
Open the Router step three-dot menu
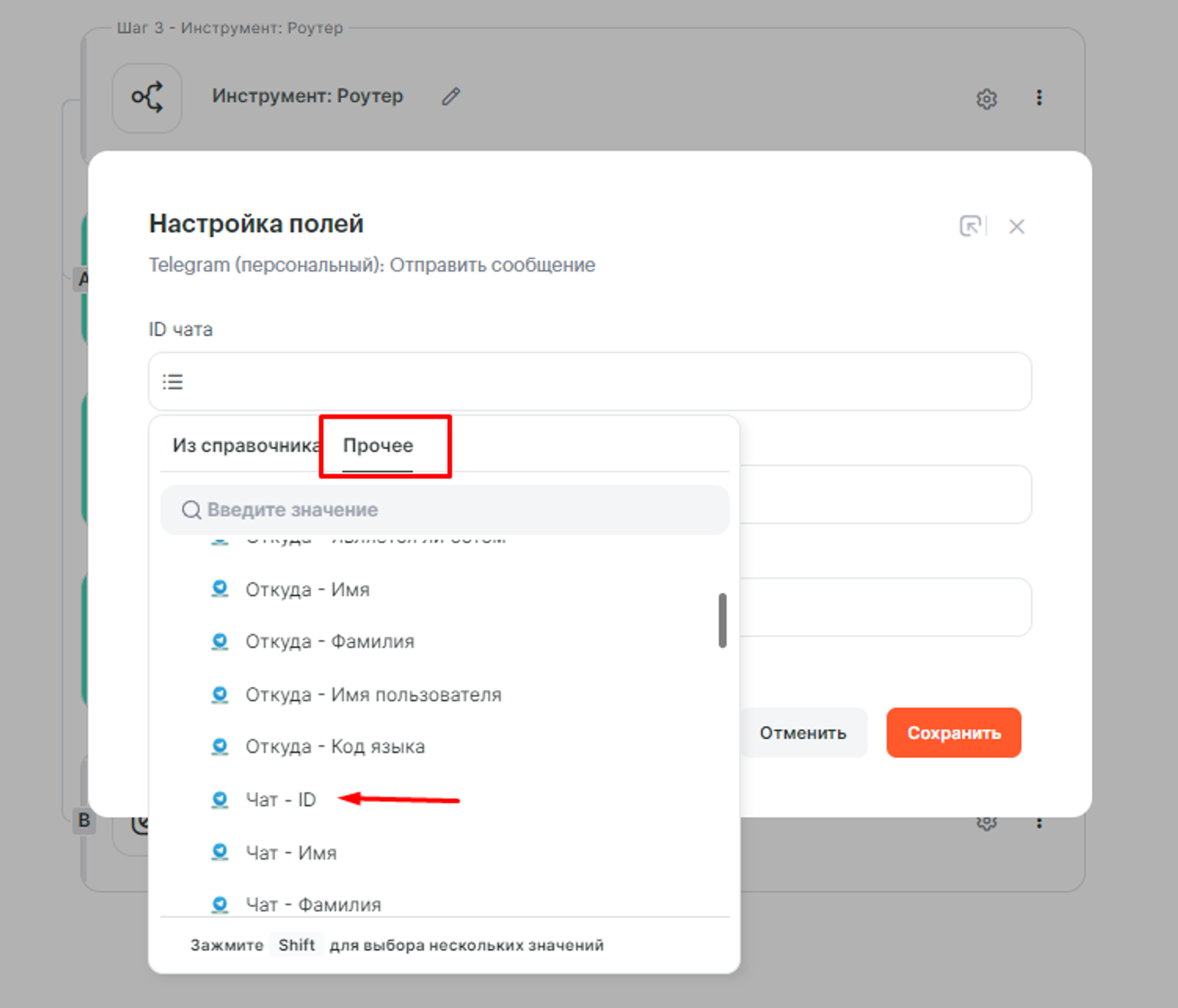[x=1039, y=97]
